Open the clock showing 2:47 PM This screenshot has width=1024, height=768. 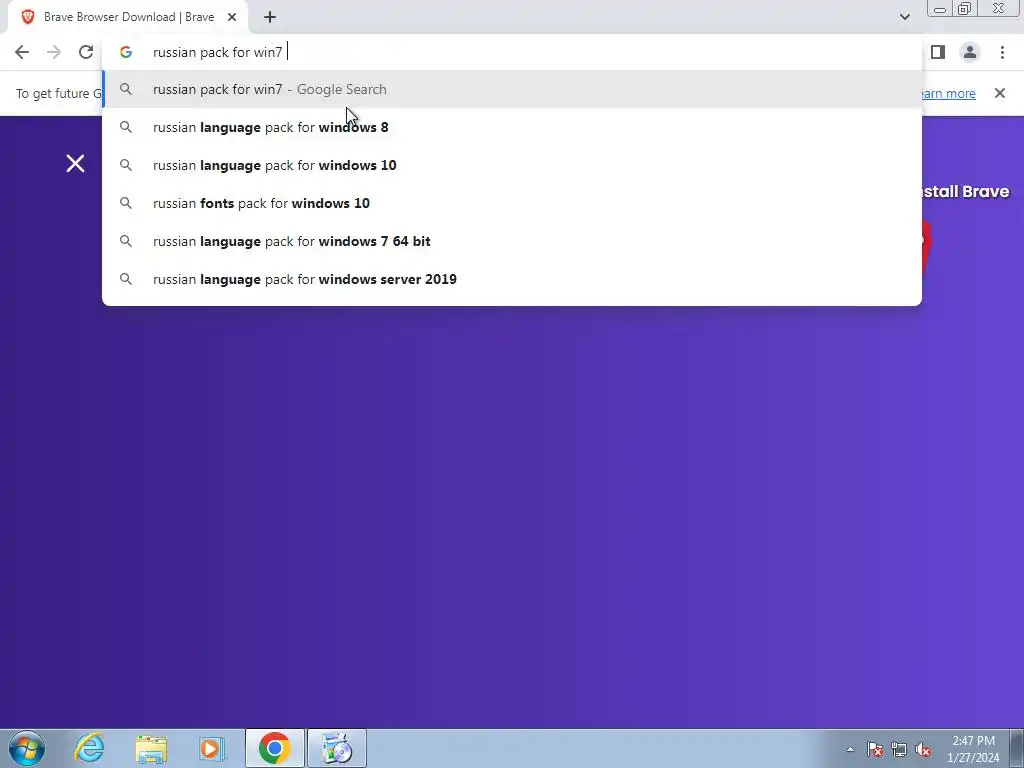[973, 749]
